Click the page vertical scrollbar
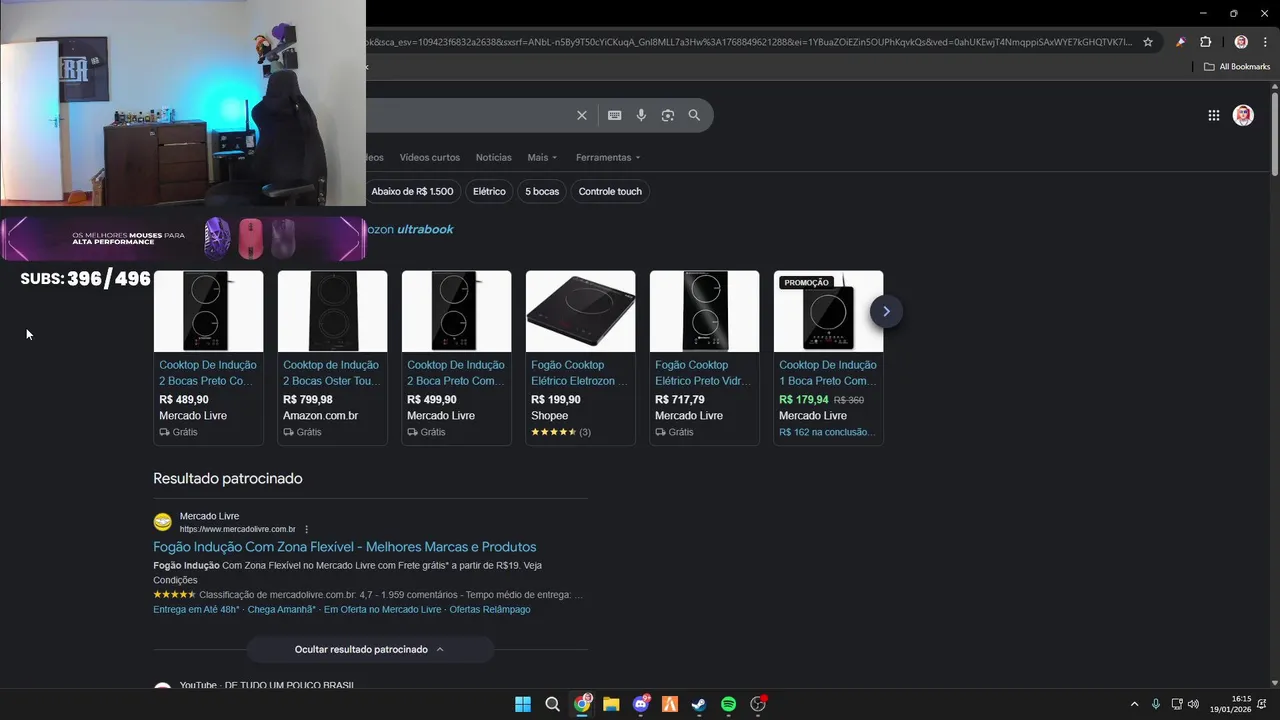This screenshot has width=1280, height=720. (1274, 135)
